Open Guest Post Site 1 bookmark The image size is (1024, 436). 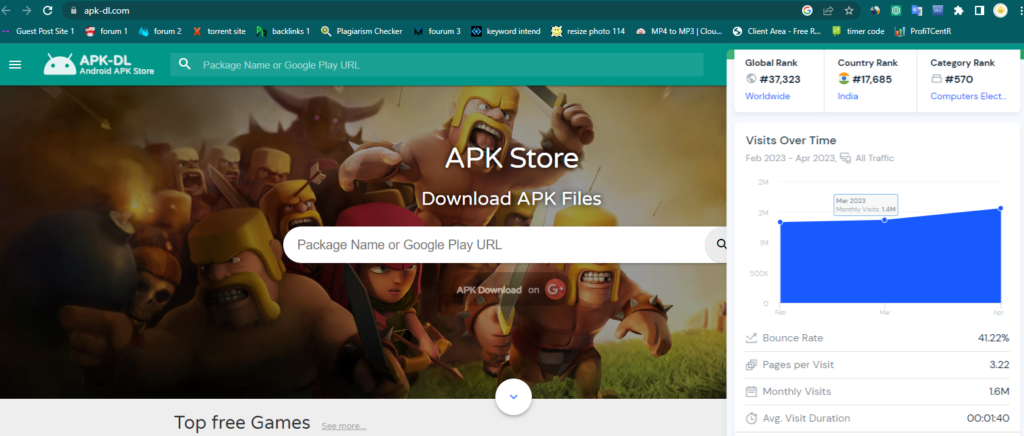pos(39,31)
